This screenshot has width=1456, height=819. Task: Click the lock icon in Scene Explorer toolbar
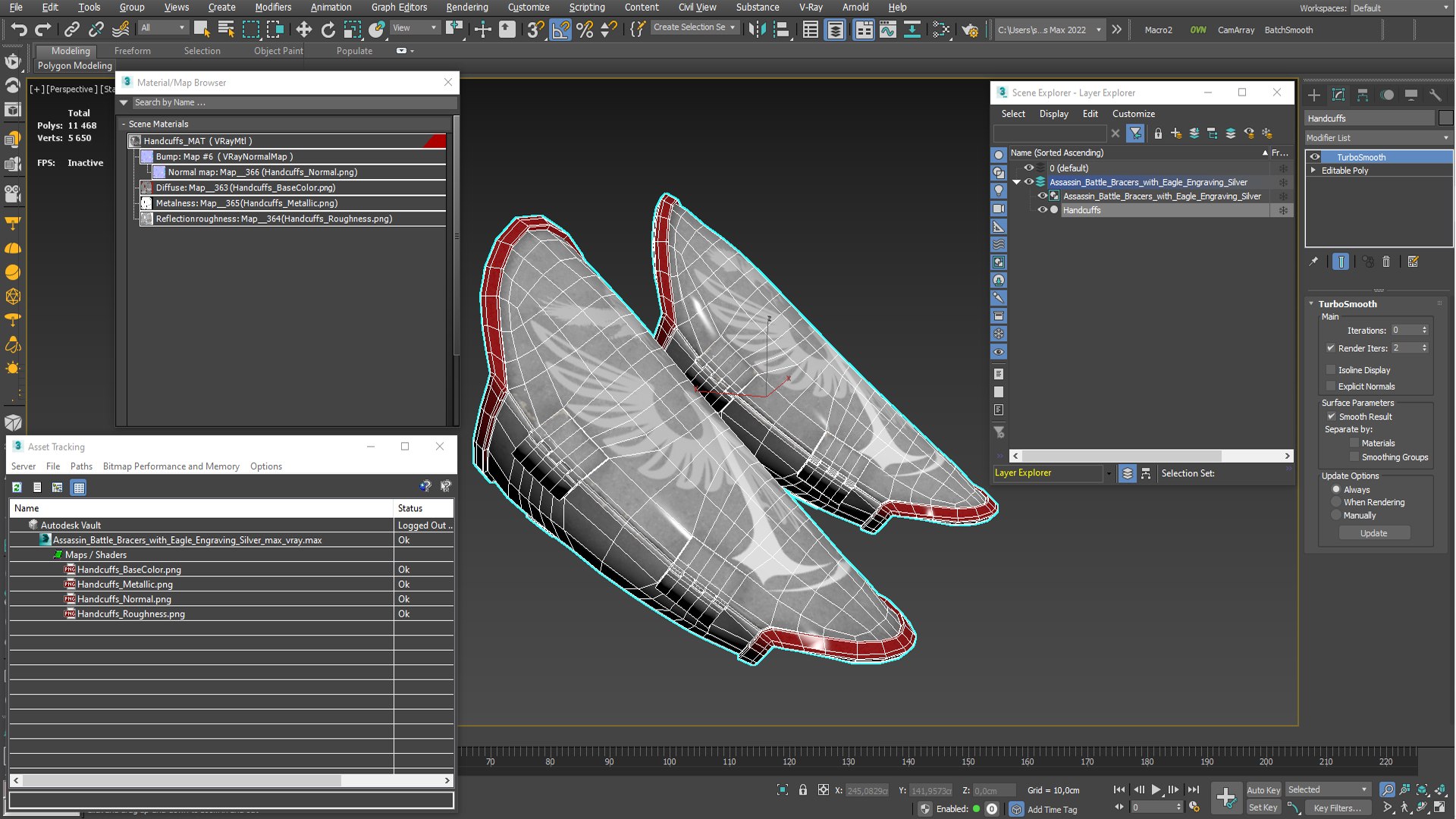[1158, 133]
